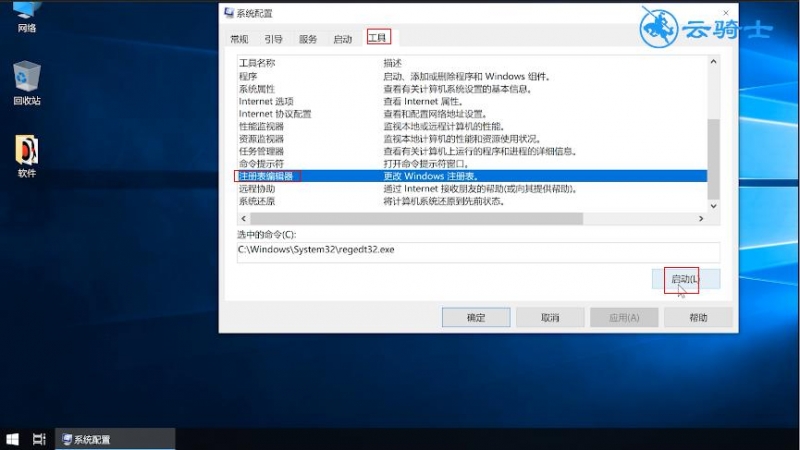Click the horizontal scroll-left arrow
Screen dimensions: 800x450
click(x=243, y=218)
